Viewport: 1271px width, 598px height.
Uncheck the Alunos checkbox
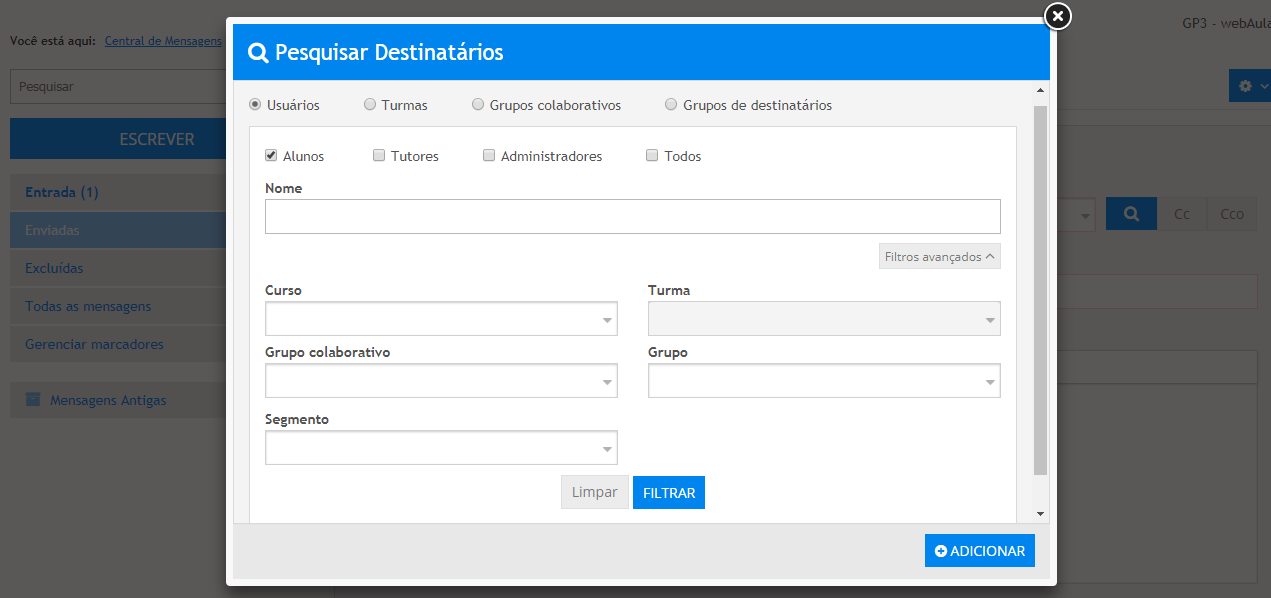coord(271,156)
